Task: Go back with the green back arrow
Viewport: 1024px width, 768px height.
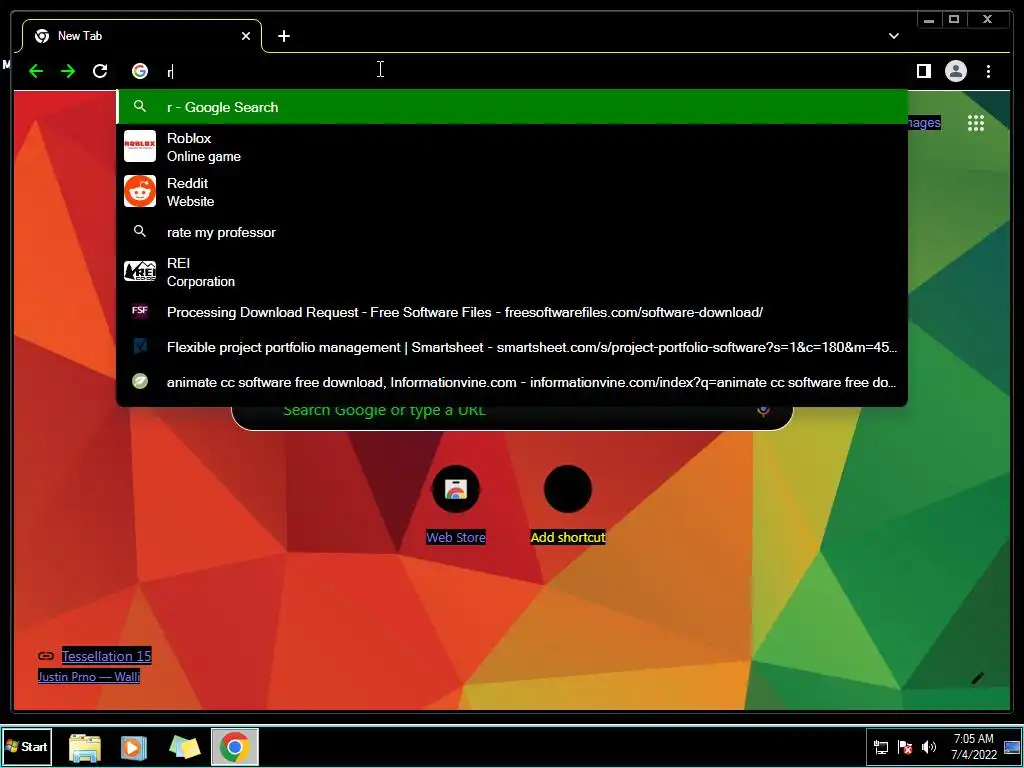Action: click(36, 71)
